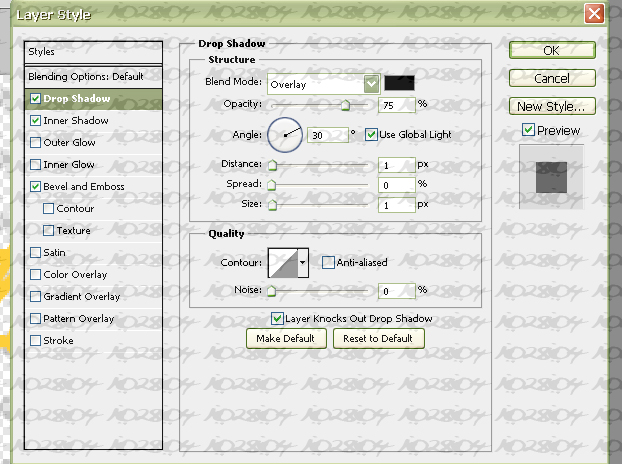
Task: Click the Noise slider handle
Action: (x=272, y=291)
